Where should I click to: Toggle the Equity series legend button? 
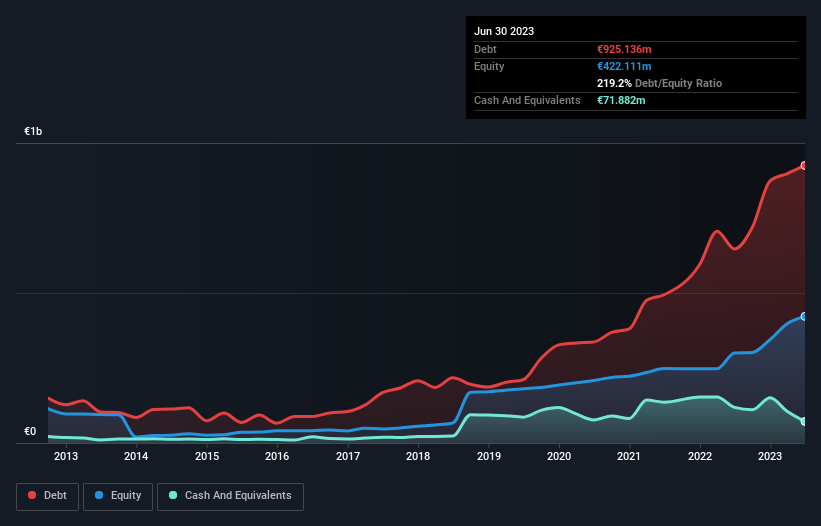(118, 496)
